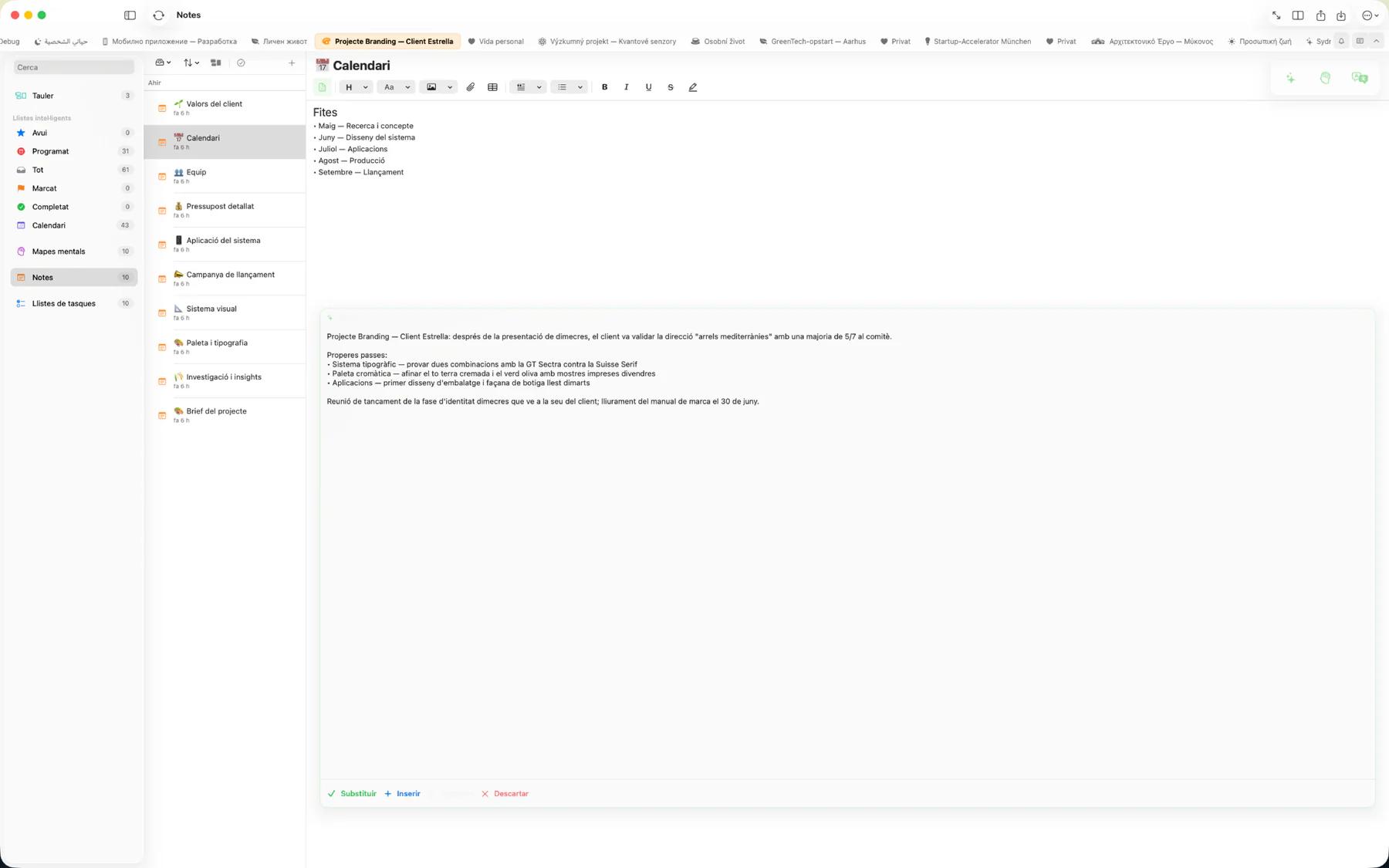Open Paleta i tipografia note

pyautogui.click(x=225, y=346)
